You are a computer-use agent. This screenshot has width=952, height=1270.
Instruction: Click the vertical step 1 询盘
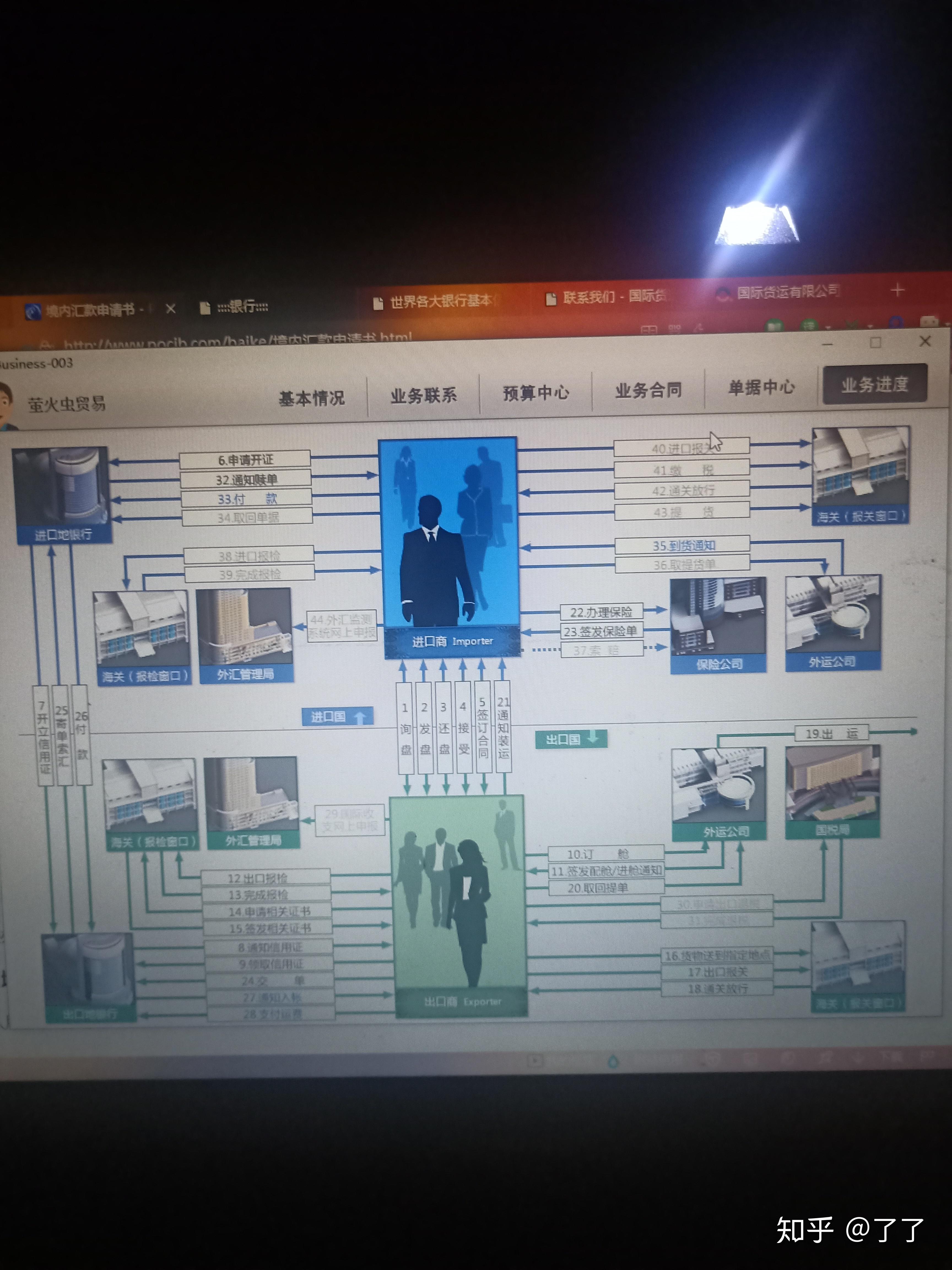click(x=405, y=727)
